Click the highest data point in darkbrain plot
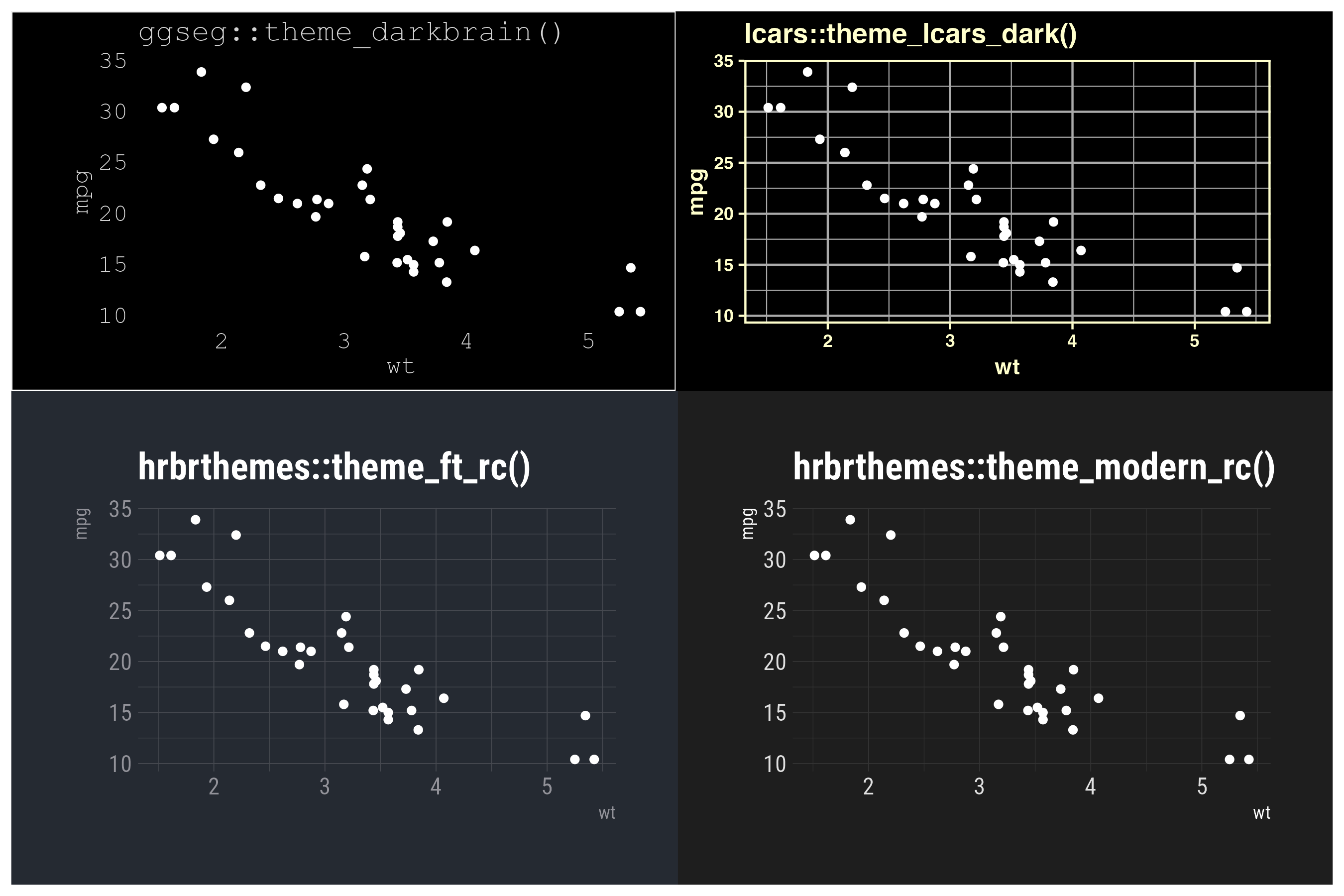The width and height of the screenshot is (1344, 896). (x=201, y=72)
